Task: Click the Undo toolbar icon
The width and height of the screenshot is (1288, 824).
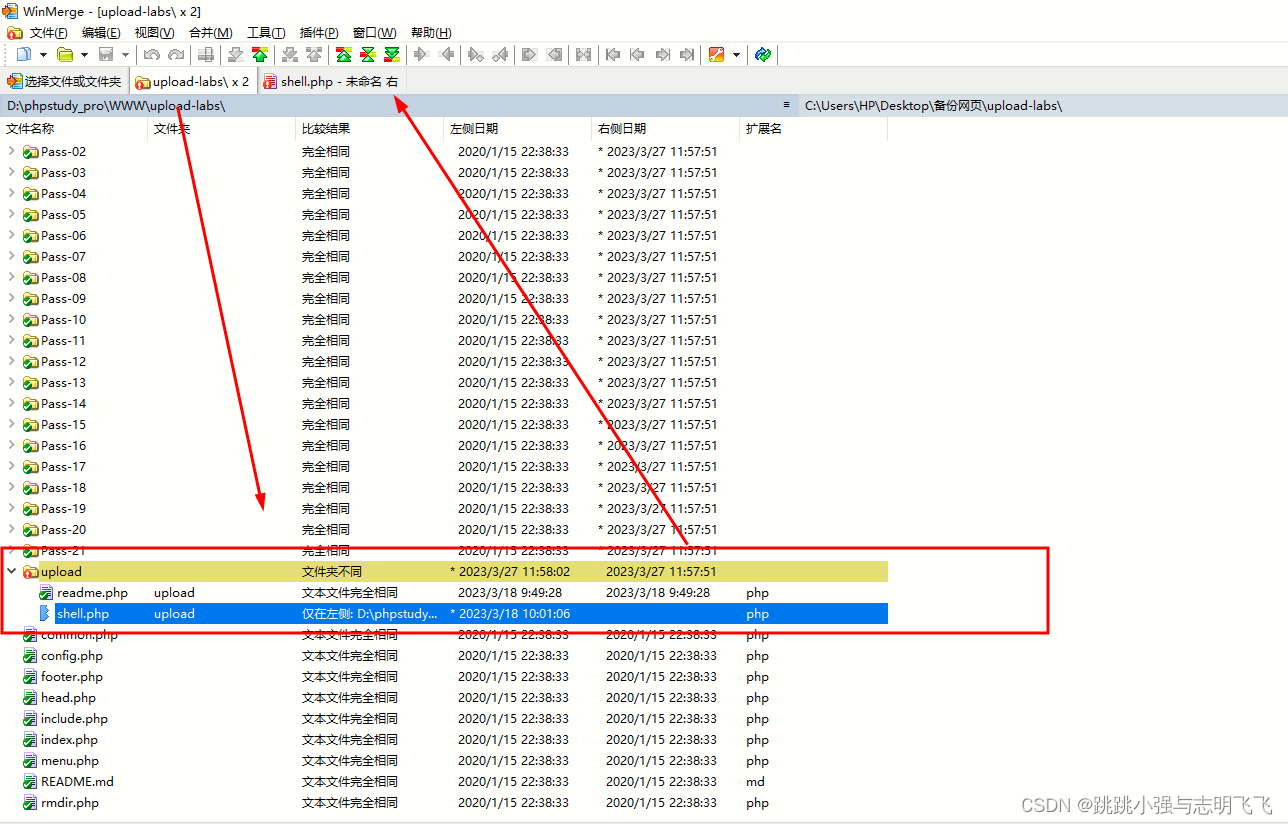Action: click(151, 54)
